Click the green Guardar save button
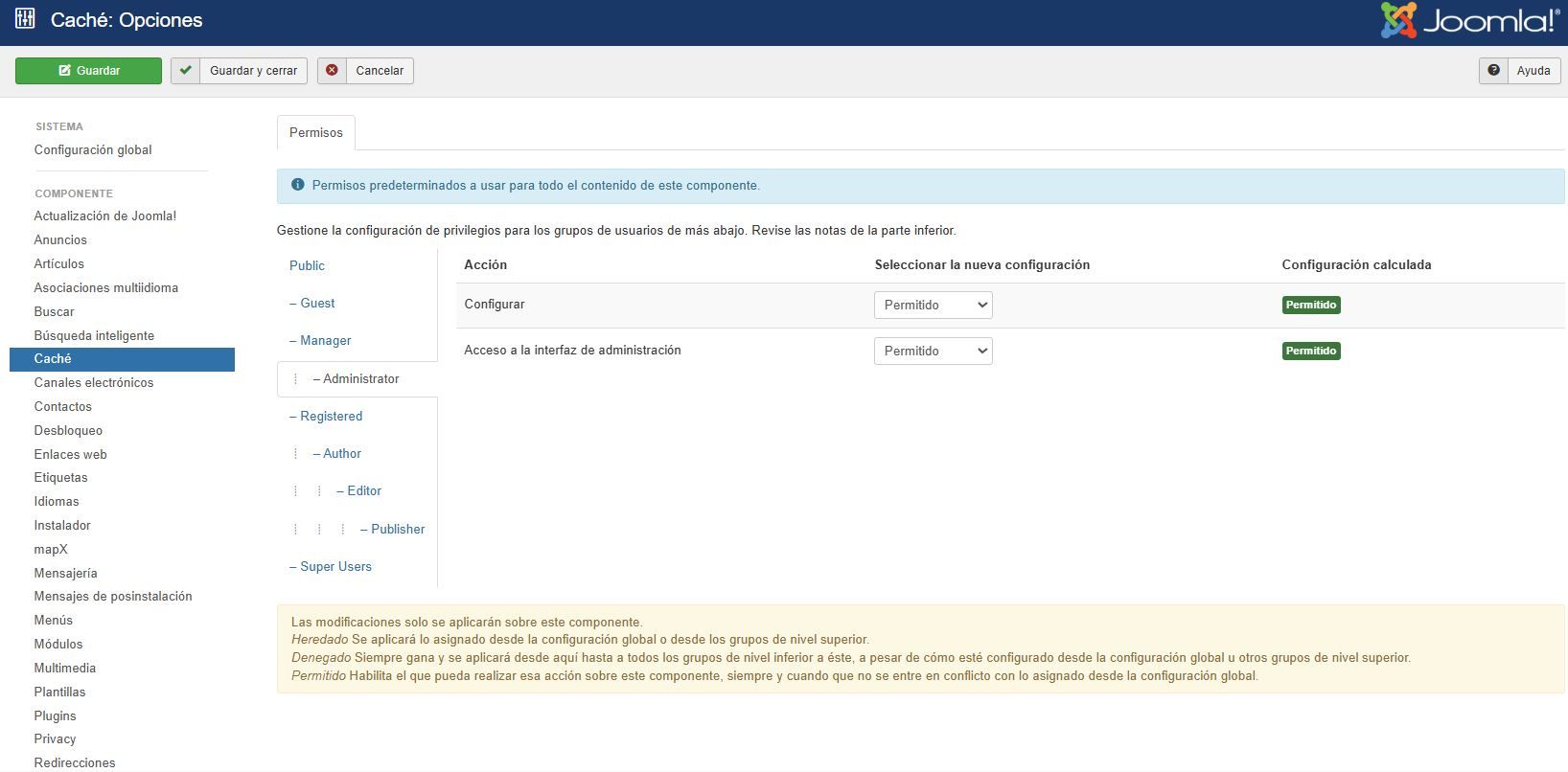Image resolution: width=1568 pixels, height=772 pixels. click(88, 71)
